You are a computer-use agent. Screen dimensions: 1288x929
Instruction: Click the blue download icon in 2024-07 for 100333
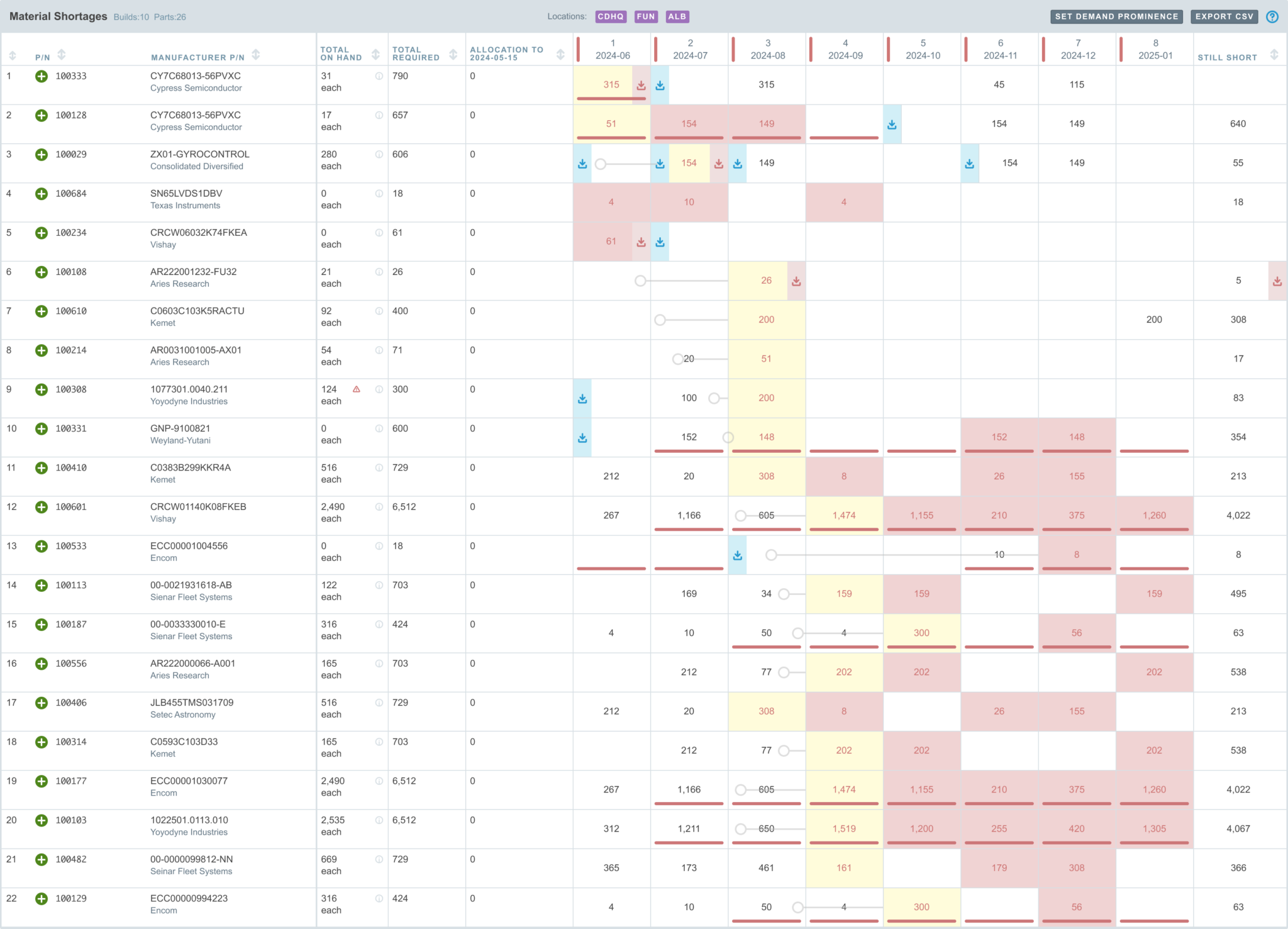point(659,84)
